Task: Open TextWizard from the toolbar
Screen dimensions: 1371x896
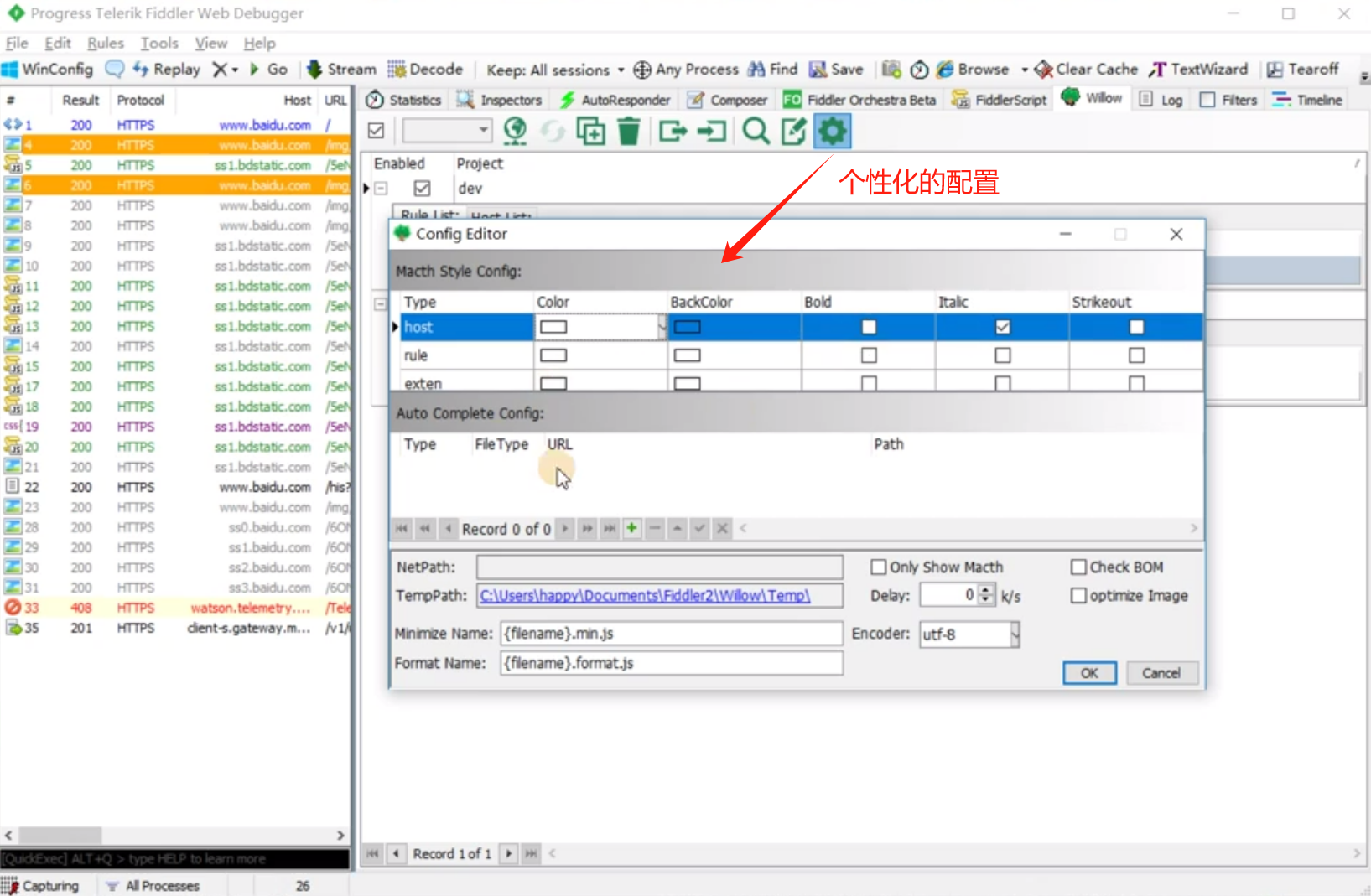Action: click(x=1198, y=70)
